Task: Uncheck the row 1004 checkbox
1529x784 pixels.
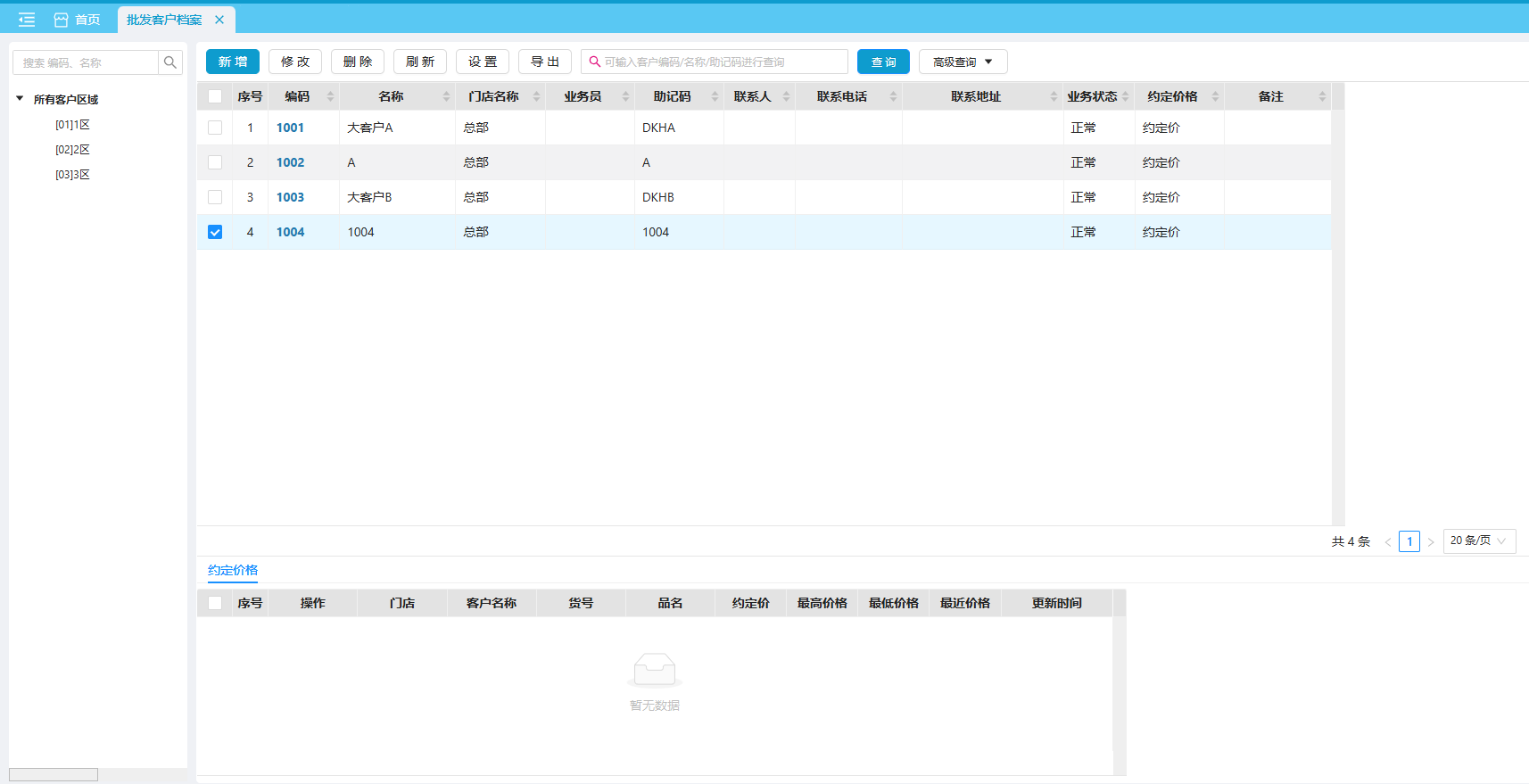Action: point(215,232)
